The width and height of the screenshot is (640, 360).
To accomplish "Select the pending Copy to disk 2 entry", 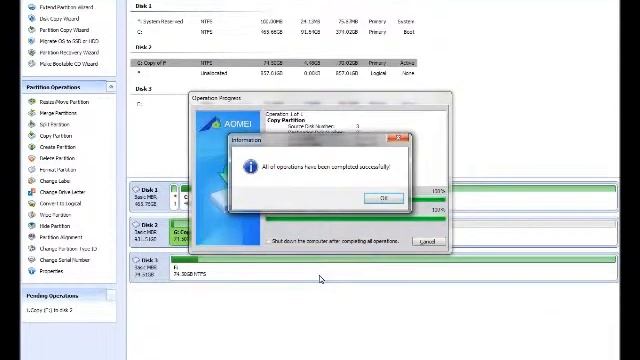I will point(49,310).
